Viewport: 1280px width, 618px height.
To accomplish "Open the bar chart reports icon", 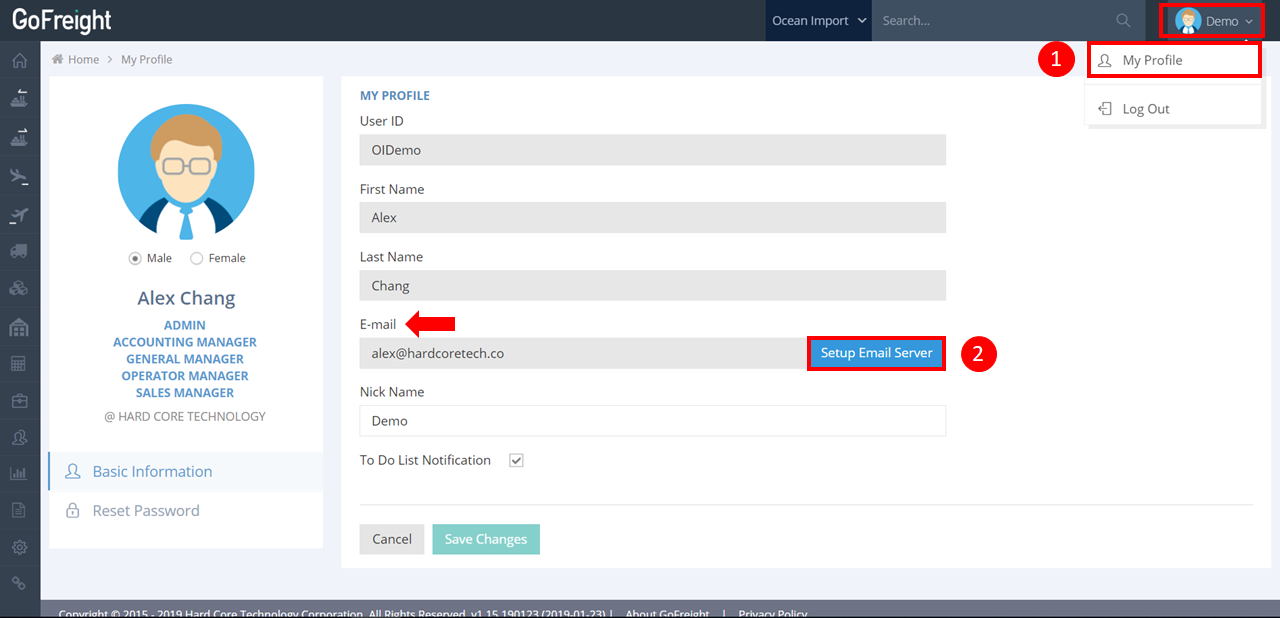I will pyautogui.click(x=19, y=474).
